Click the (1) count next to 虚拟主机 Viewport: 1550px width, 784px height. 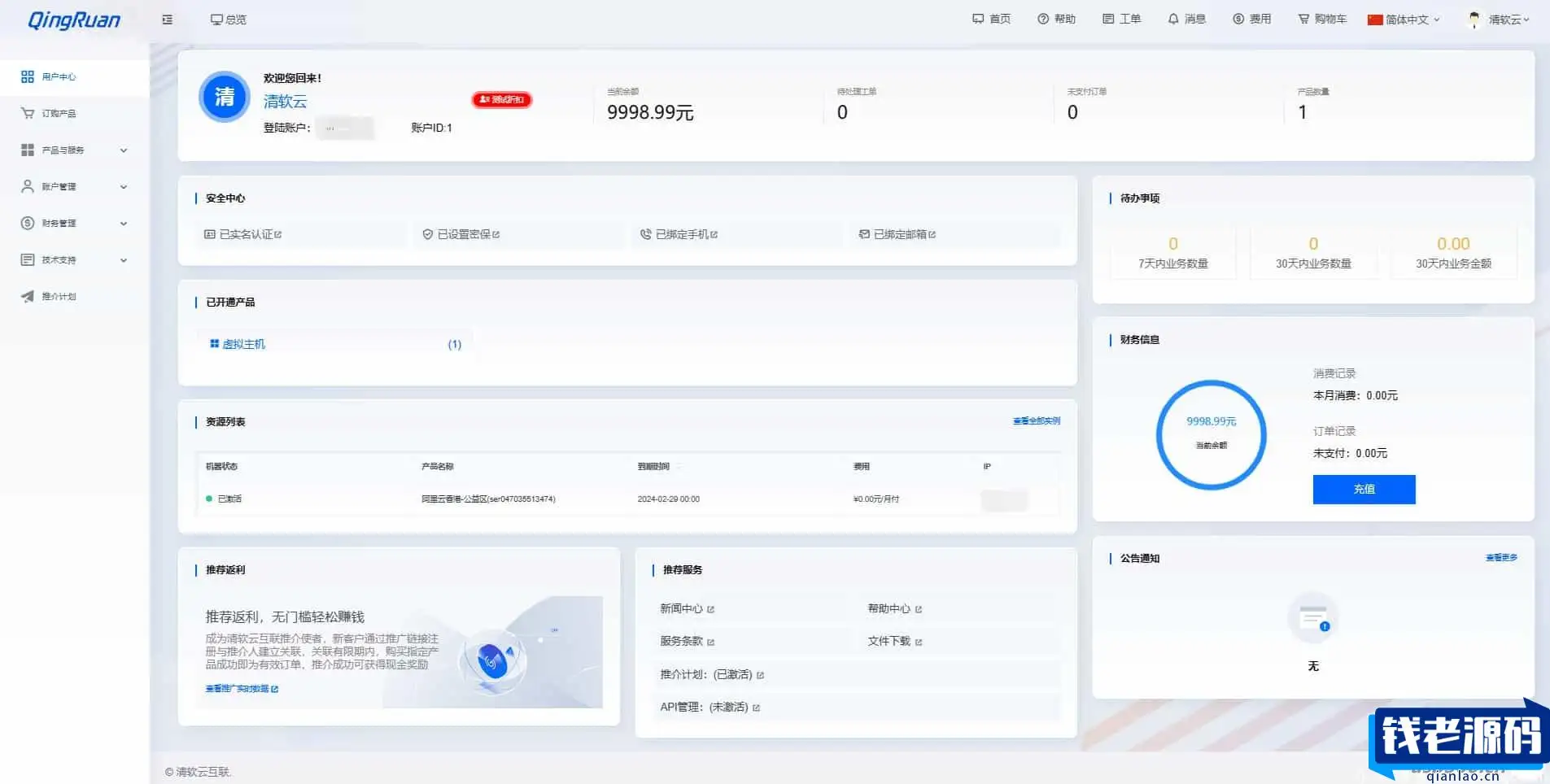pos(455,344)
